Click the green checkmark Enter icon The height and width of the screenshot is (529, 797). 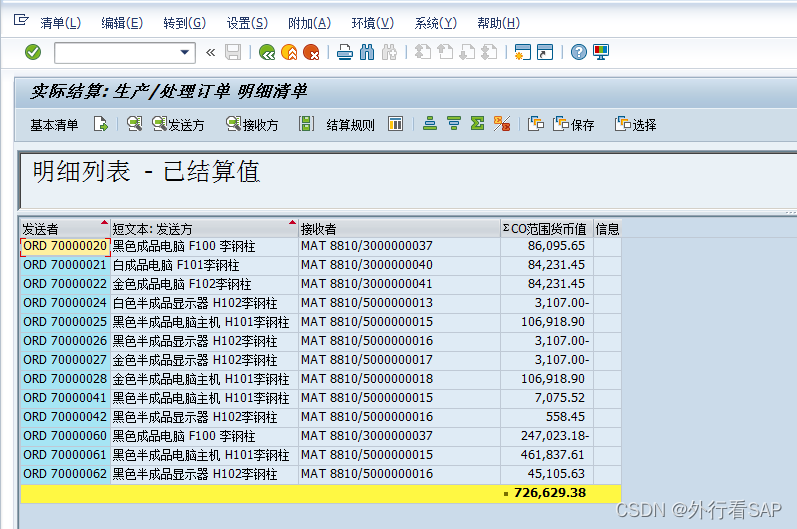(33, 52)
